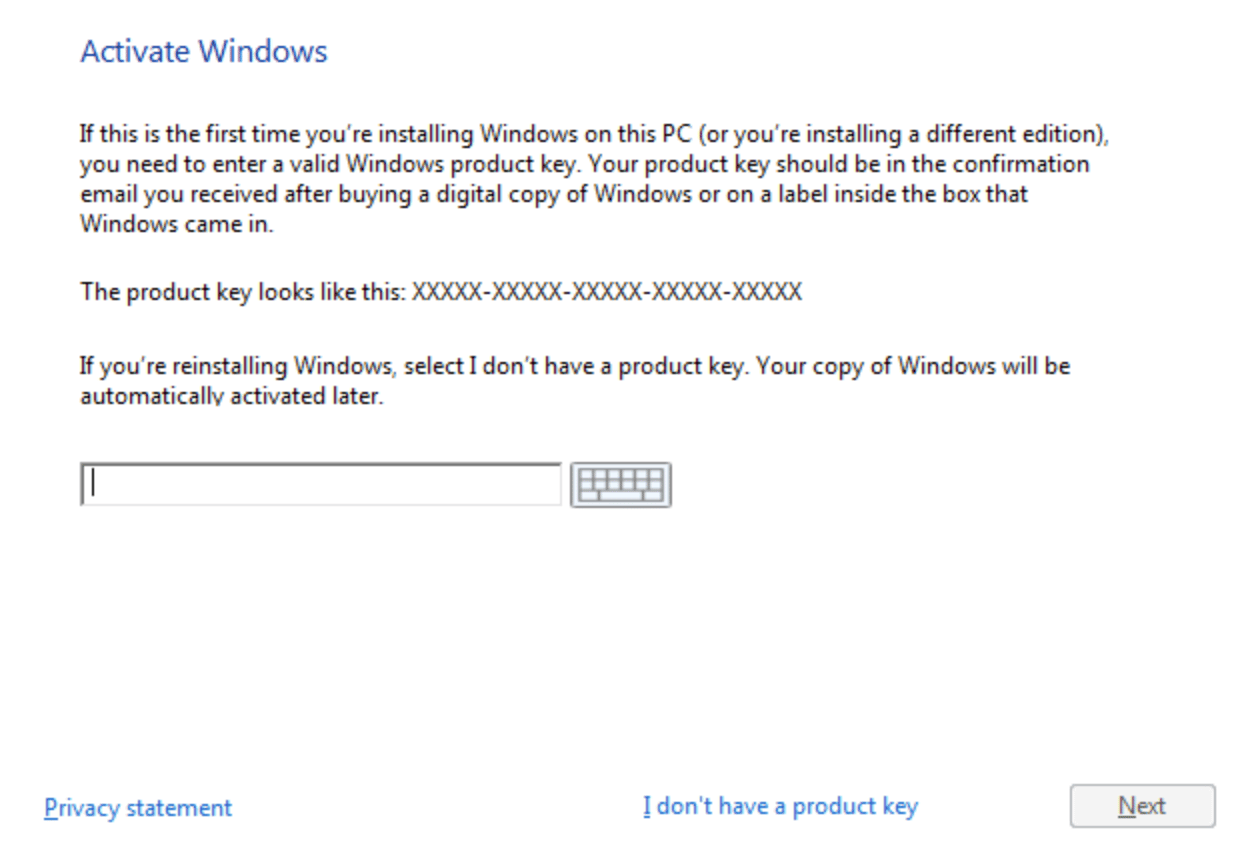Open the Privacy statement link

pyautogui.click(x=138, y=808)
